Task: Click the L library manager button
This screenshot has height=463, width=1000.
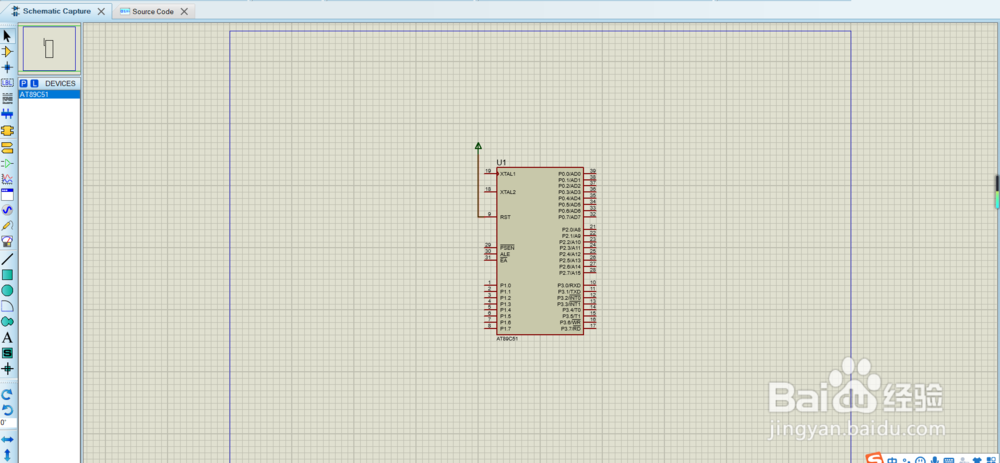Action: pos(34,84)
